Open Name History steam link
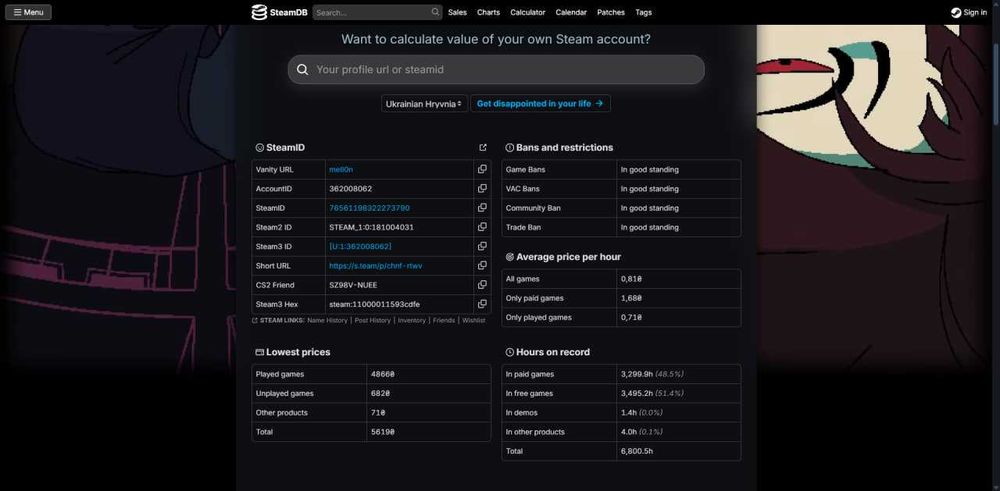 coord(327,320)
